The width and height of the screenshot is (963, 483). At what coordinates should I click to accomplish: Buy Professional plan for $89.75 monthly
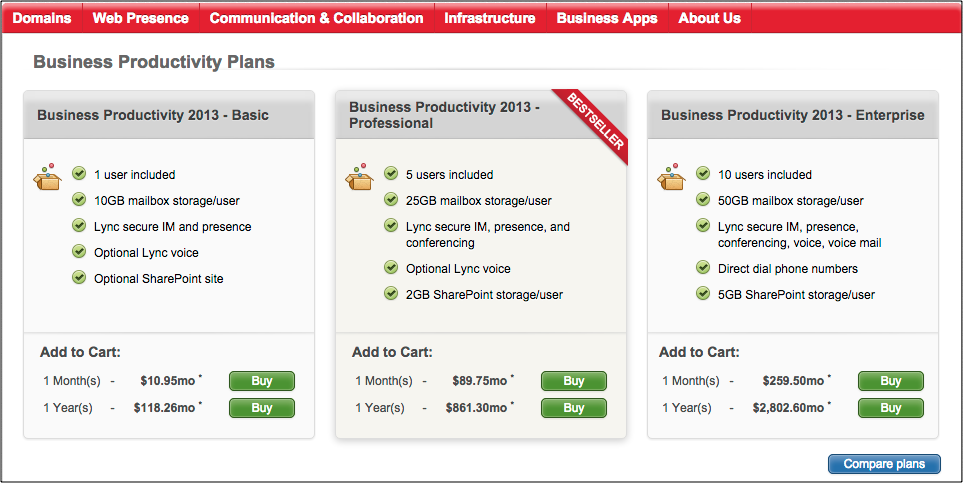(574, 381)
